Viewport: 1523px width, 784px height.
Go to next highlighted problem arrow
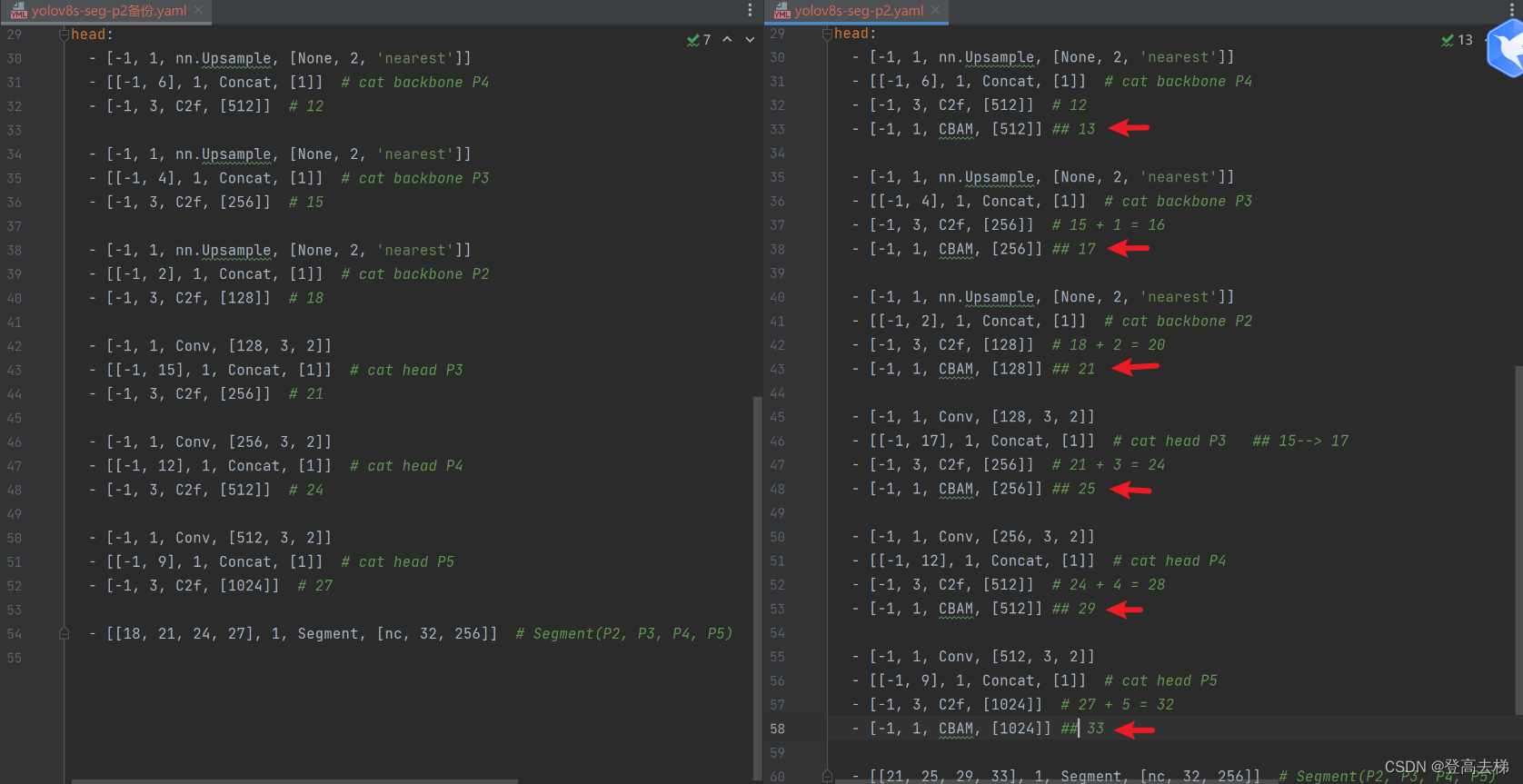[x=750, y=40]
